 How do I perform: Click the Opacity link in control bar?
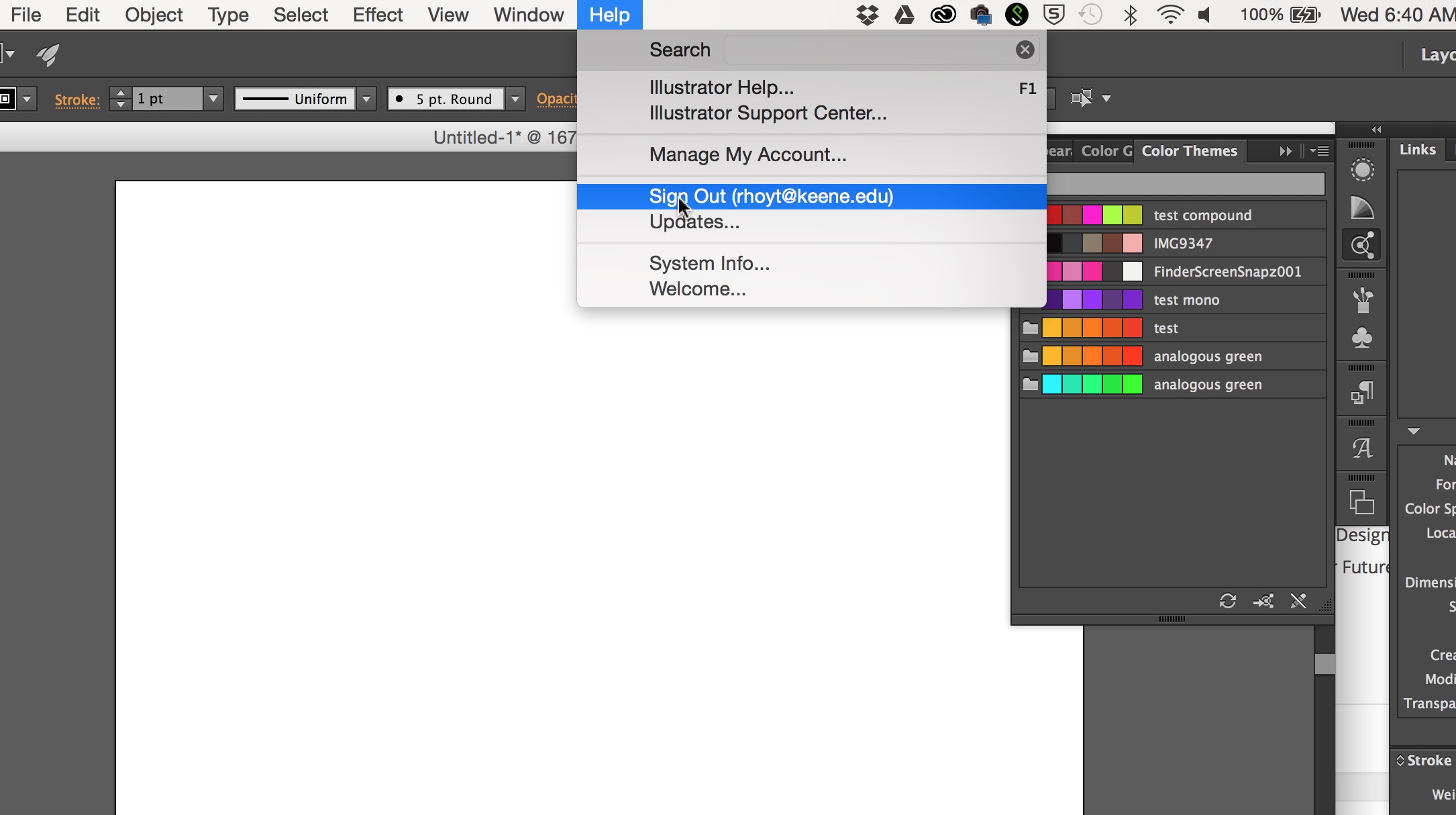click(x=556, y=99)
